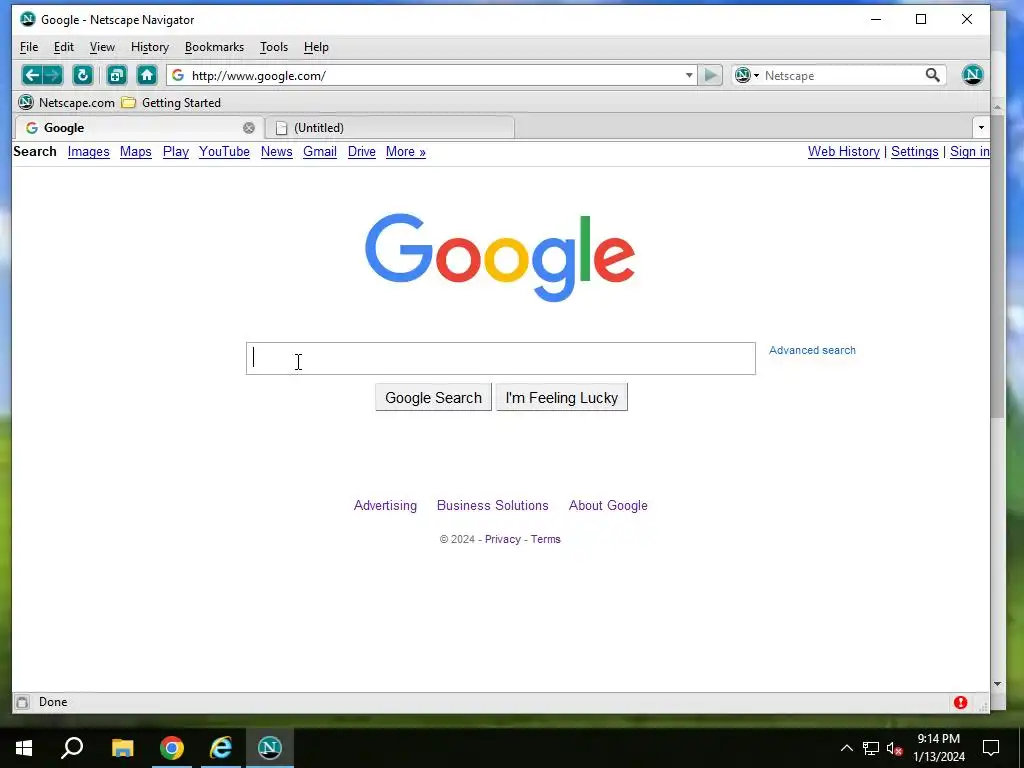Open the Play link
Viewport: 1024px width, 768px height.
pos(176,152)
